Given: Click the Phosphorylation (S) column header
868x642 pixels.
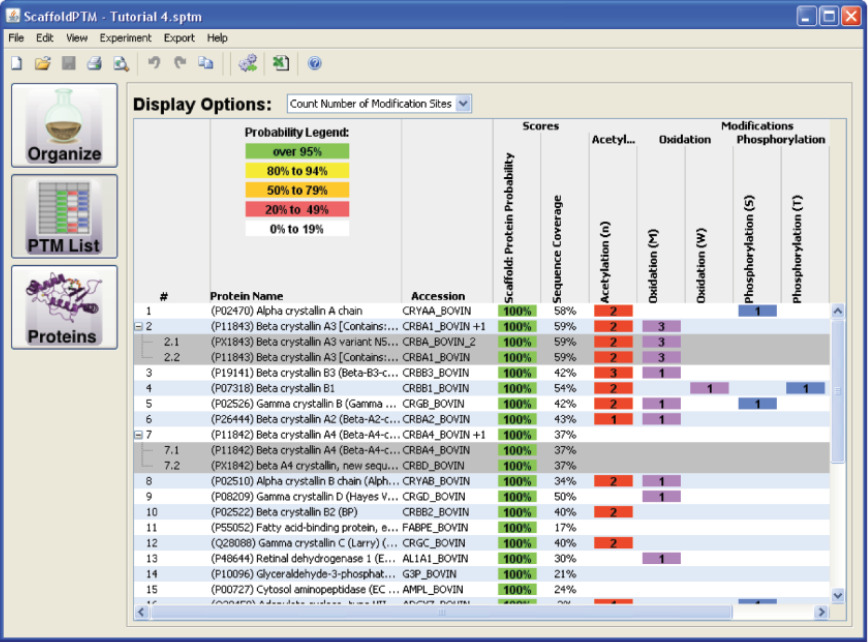Looking at the screenshot, I should [x=750, y=249].
